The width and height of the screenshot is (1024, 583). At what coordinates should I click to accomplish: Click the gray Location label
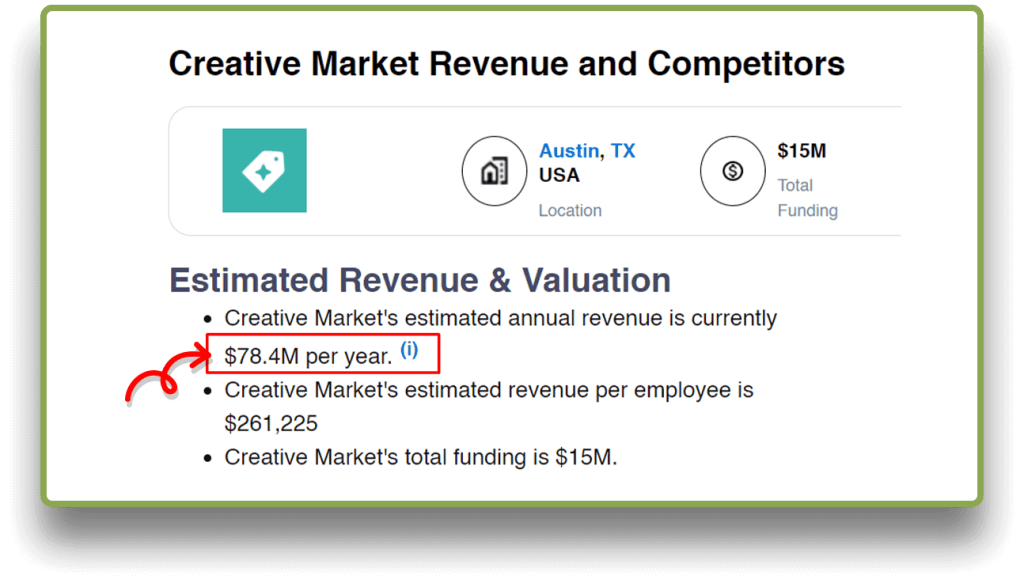[570, 210]
